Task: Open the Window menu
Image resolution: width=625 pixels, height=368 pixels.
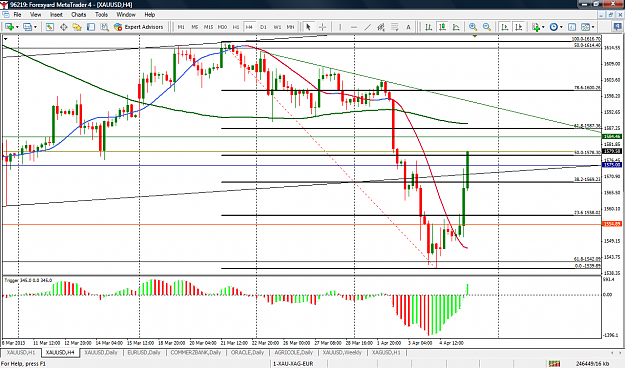Action: (x=126, y=15)
